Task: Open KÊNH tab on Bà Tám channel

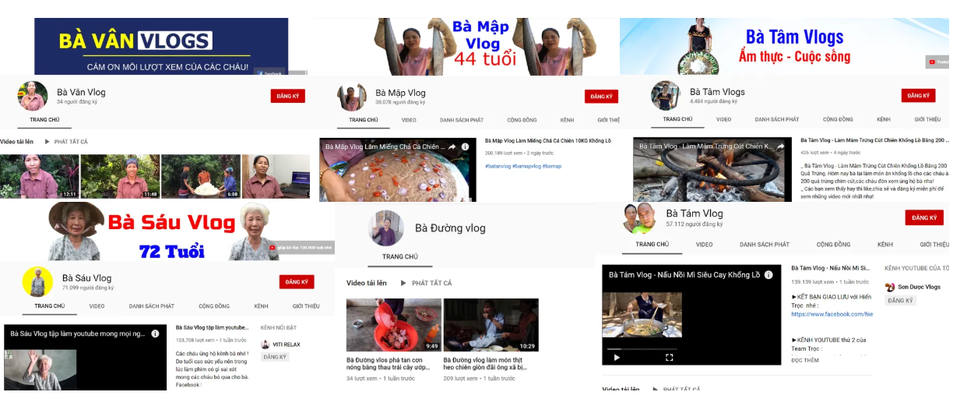Action: point(885,244)
